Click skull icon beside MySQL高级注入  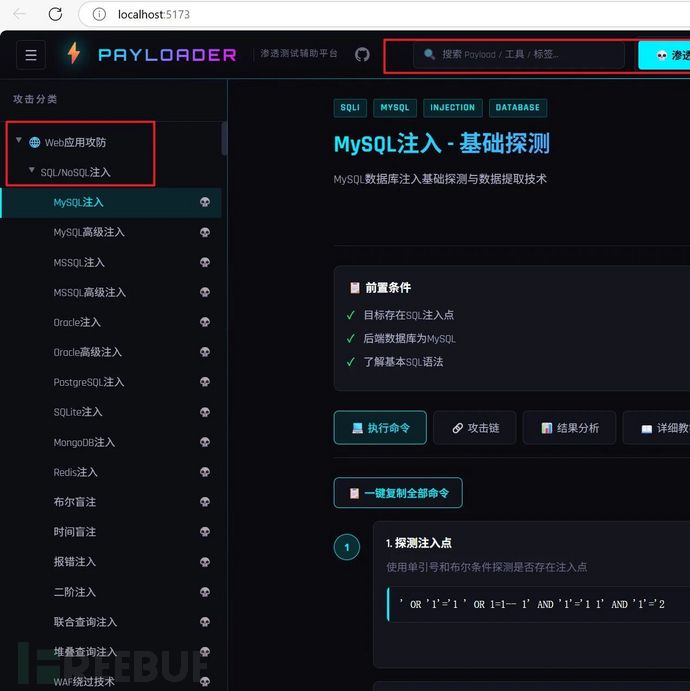(205, 232)
